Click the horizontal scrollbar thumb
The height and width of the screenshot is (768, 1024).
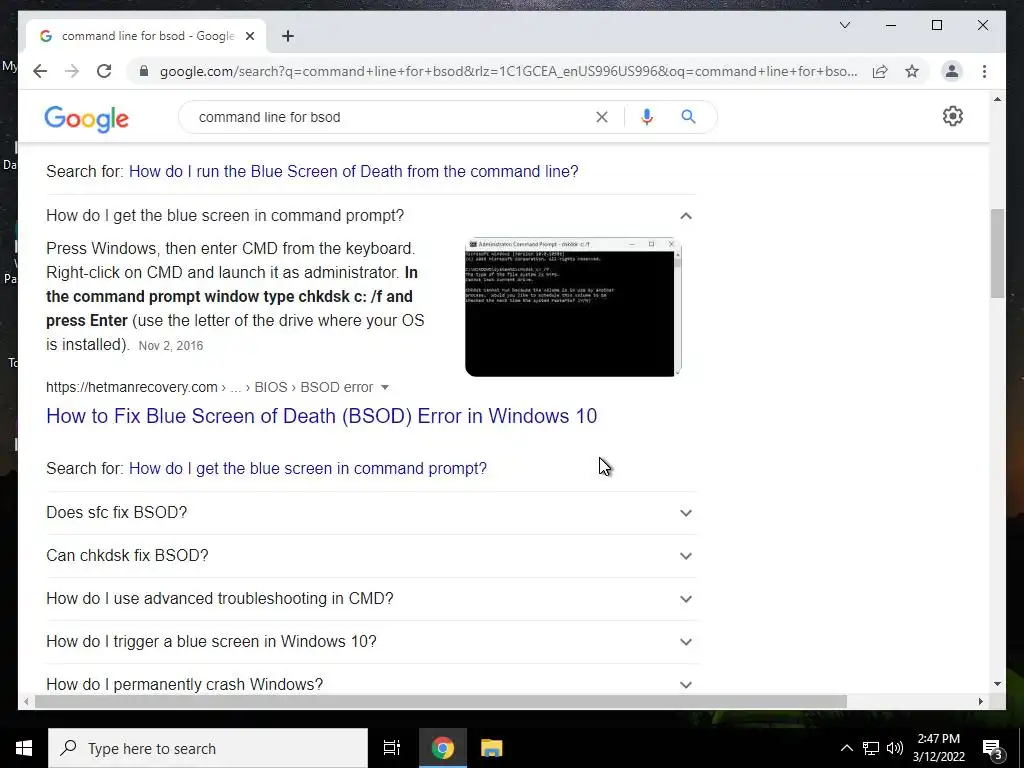coord(441,701)
